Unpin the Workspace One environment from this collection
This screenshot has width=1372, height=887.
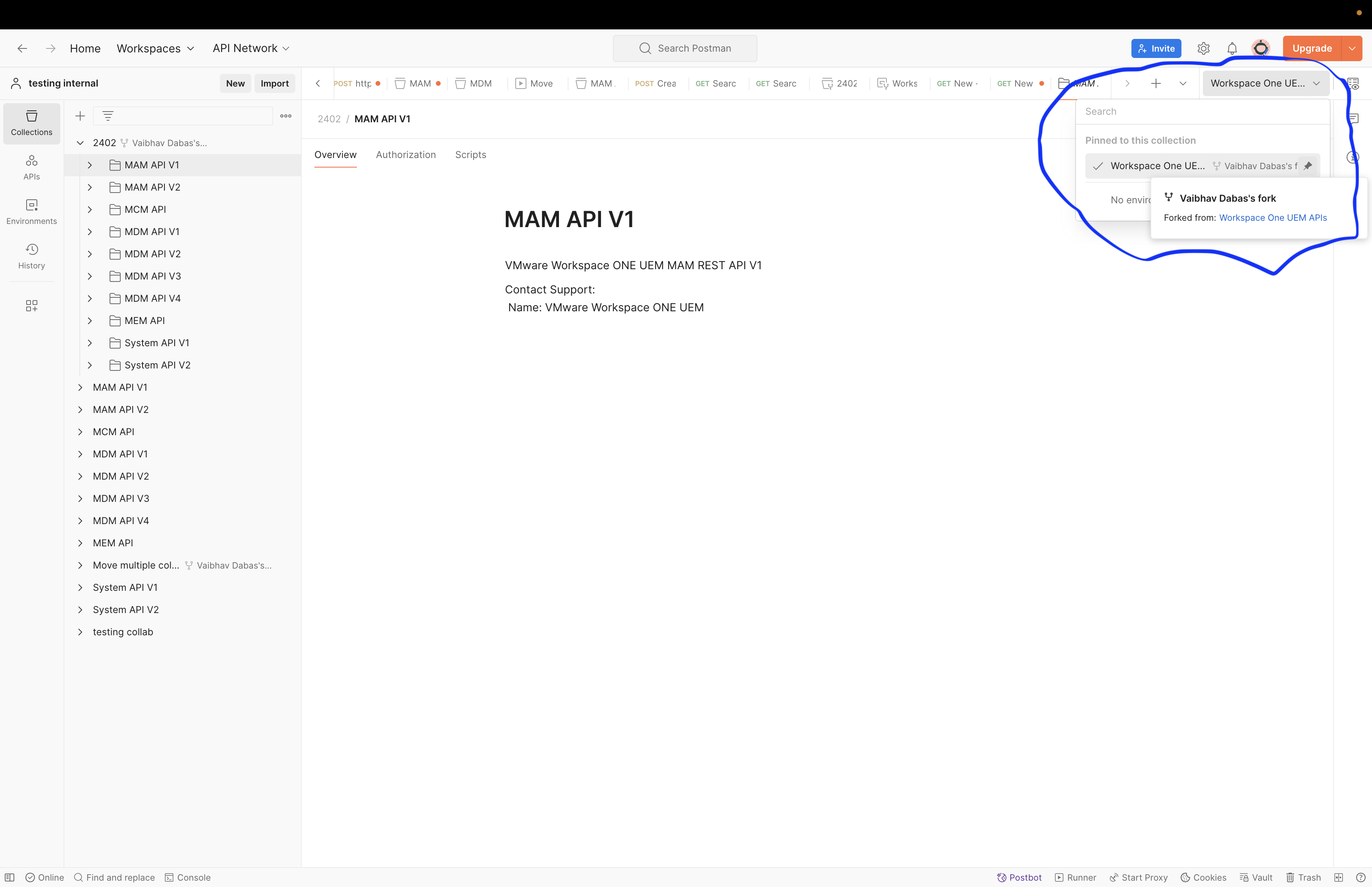(x=1308, y=166)
